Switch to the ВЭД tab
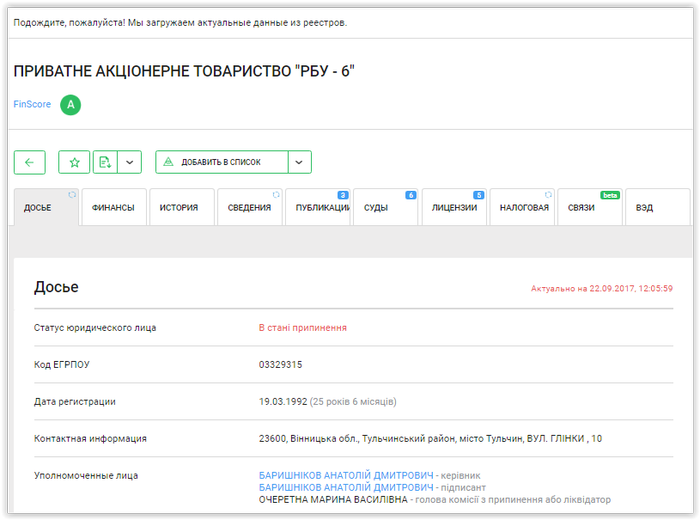Viewport: 700px width, 520px height. click(x=658, y=208)
